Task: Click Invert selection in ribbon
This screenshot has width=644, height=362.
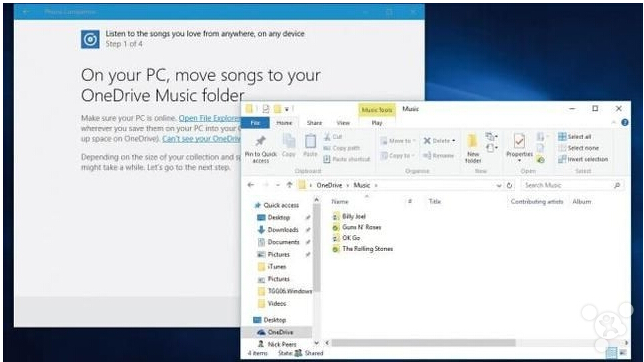Action: click(583, 159)
